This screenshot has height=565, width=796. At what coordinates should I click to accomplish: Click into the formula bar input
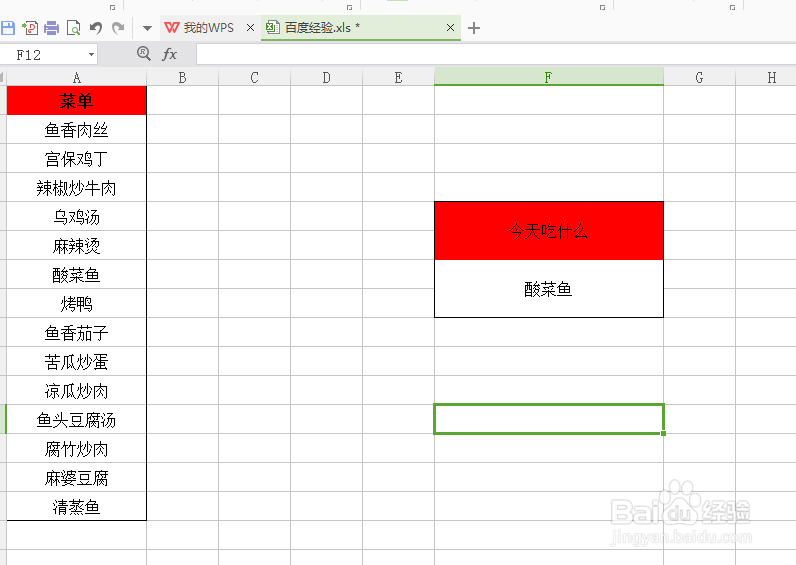pos(496,54)
